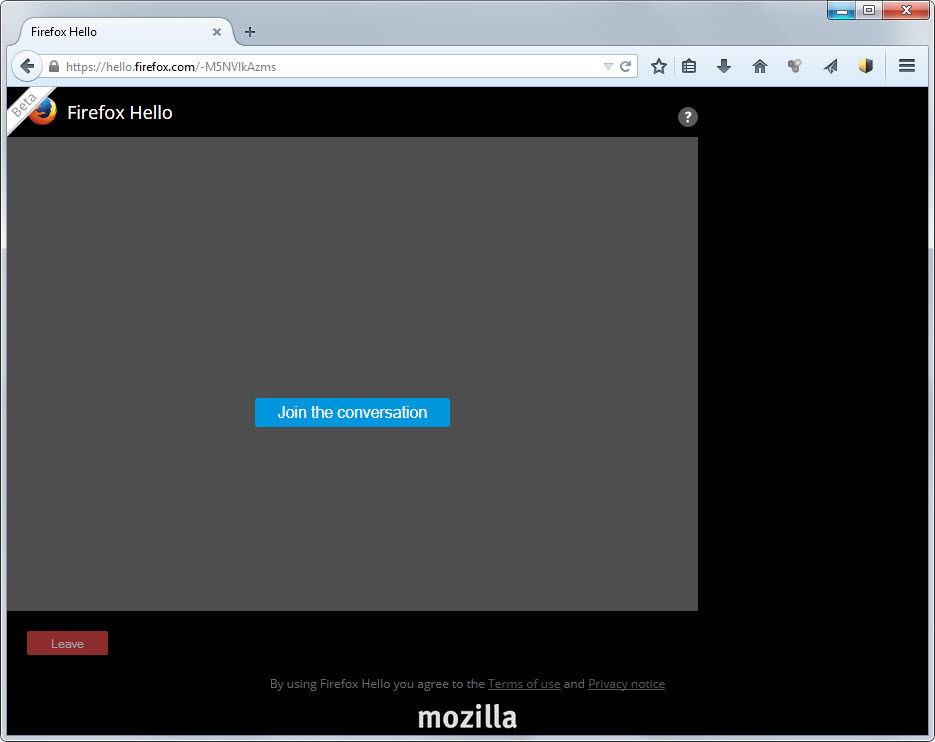Click the yellow shield toolbar icon

[866, 66]
